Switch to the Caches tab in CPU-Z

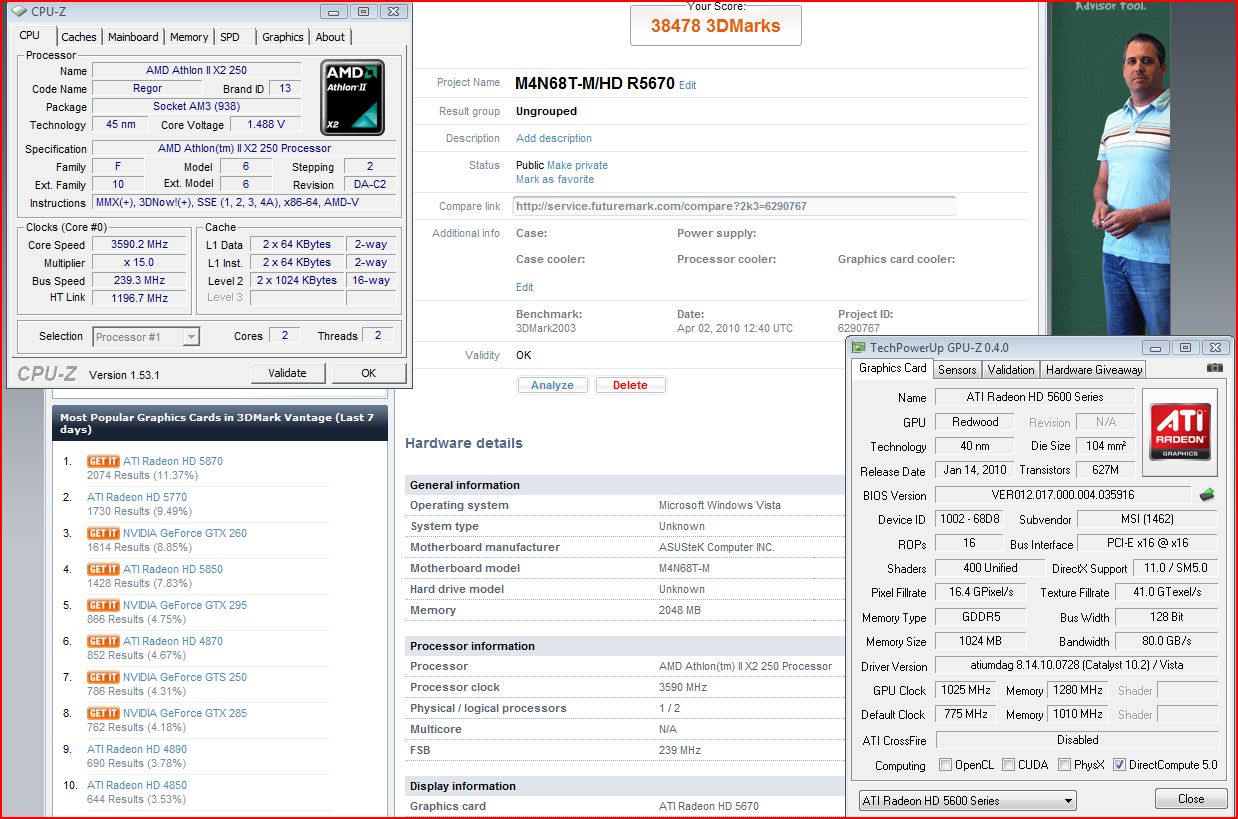79,37
